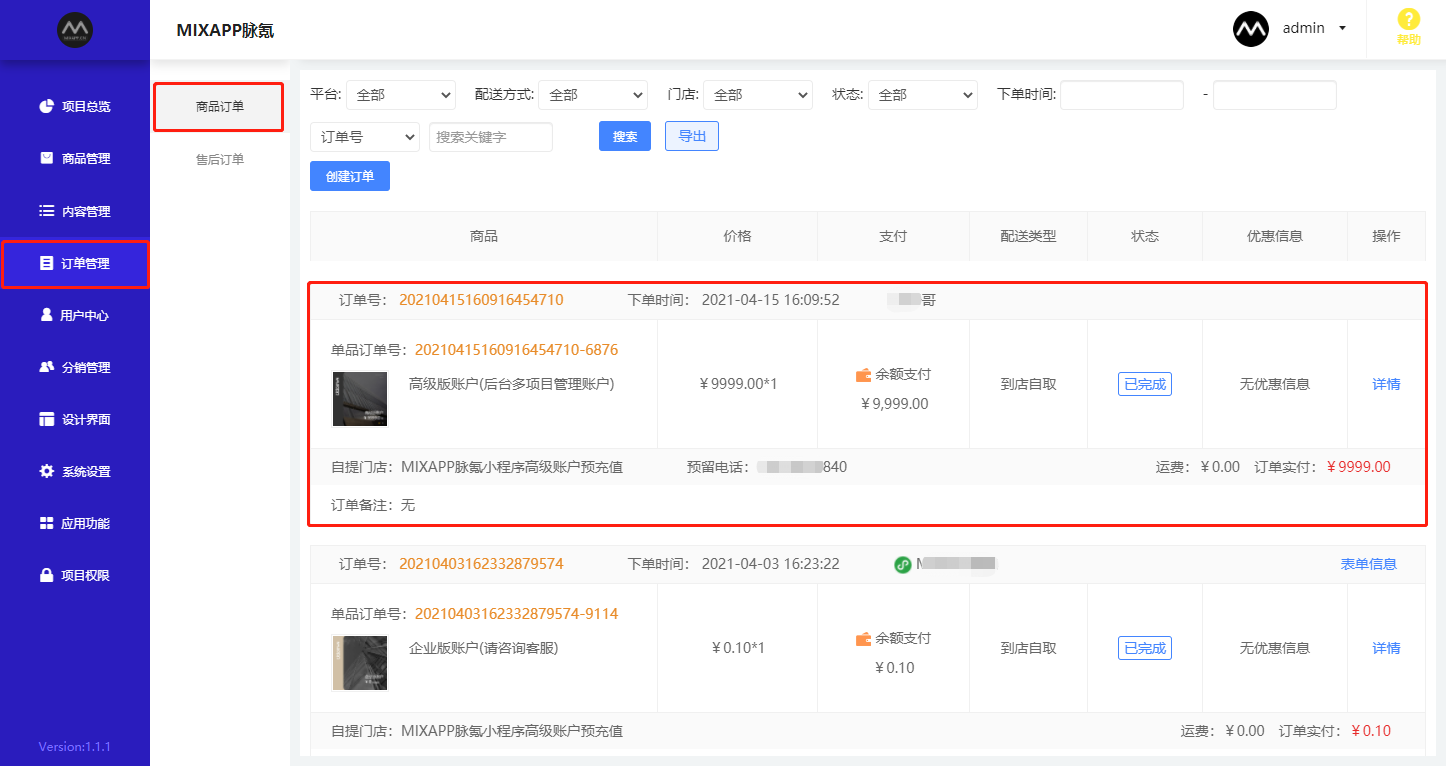Click the Version:1.1.1 label
1446x766 pixels.
pos(74,747)
